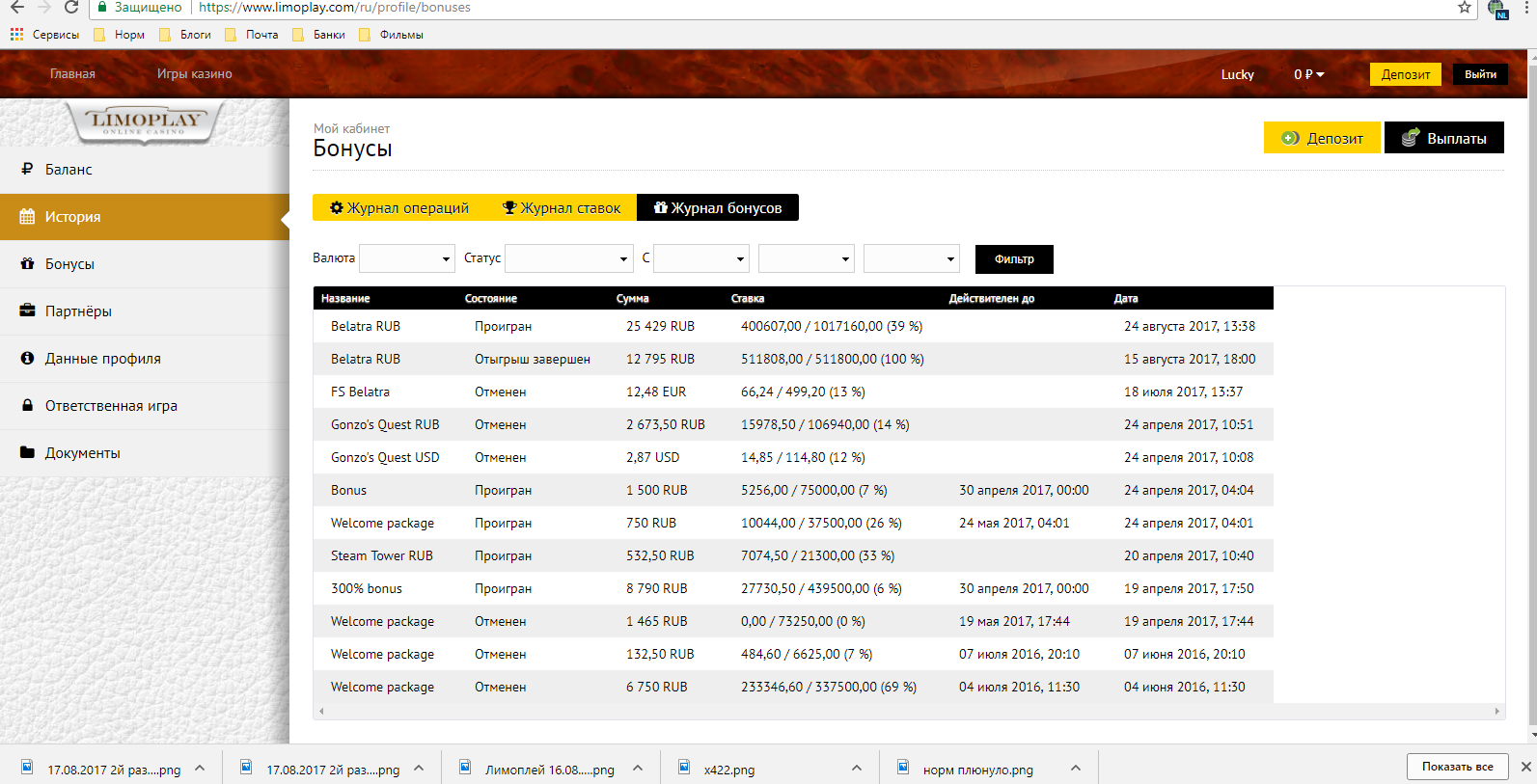This screenshot has height=784, width=1537.
Task: Open Документы in the sidebar menu
Action: (145, 452)
